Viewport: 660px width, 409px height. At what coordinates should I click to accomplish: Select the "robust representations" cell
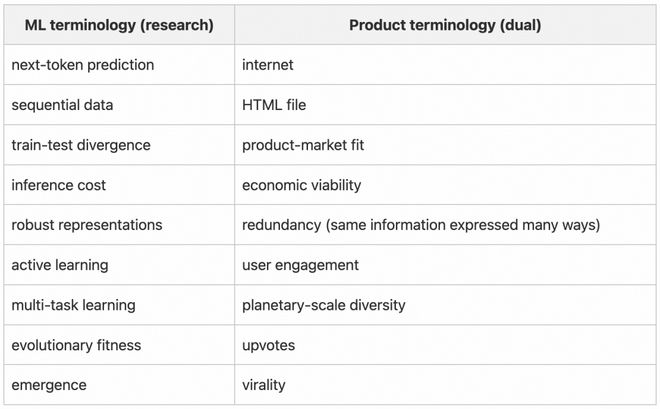pos(87,225)
